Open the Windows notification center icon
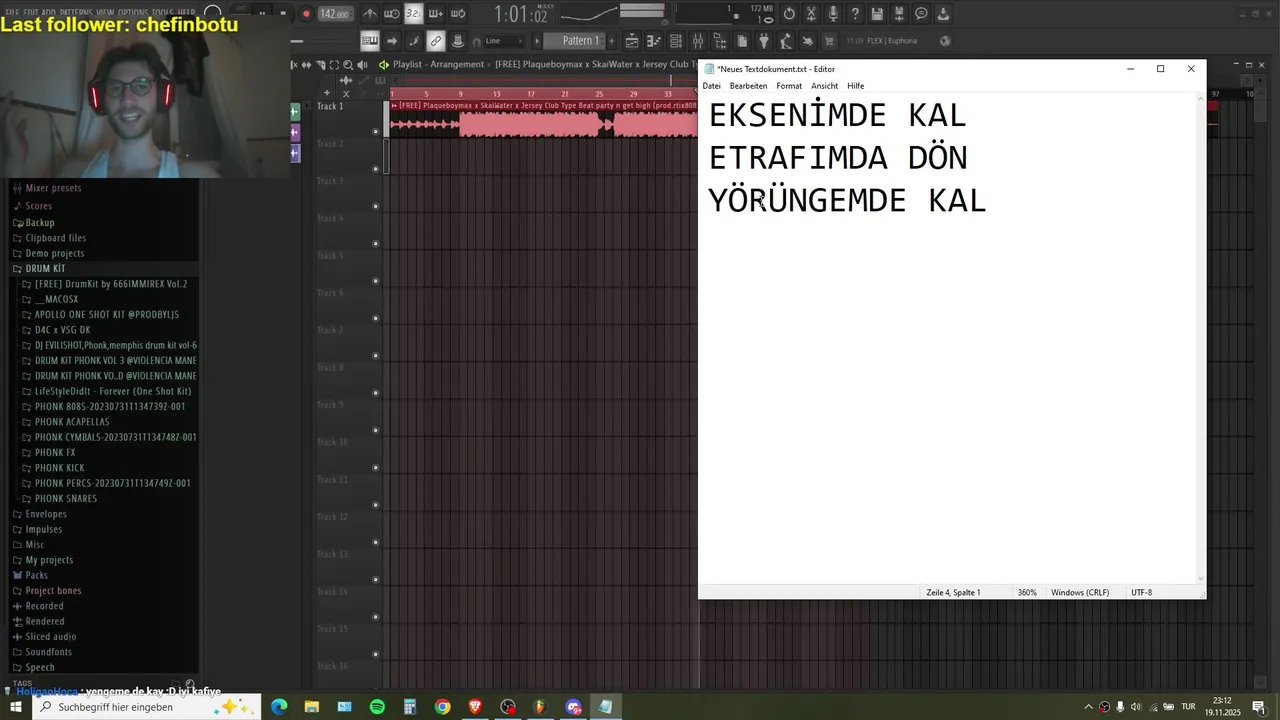This screenshot has width=1280, height=720. pos(1259,707)
